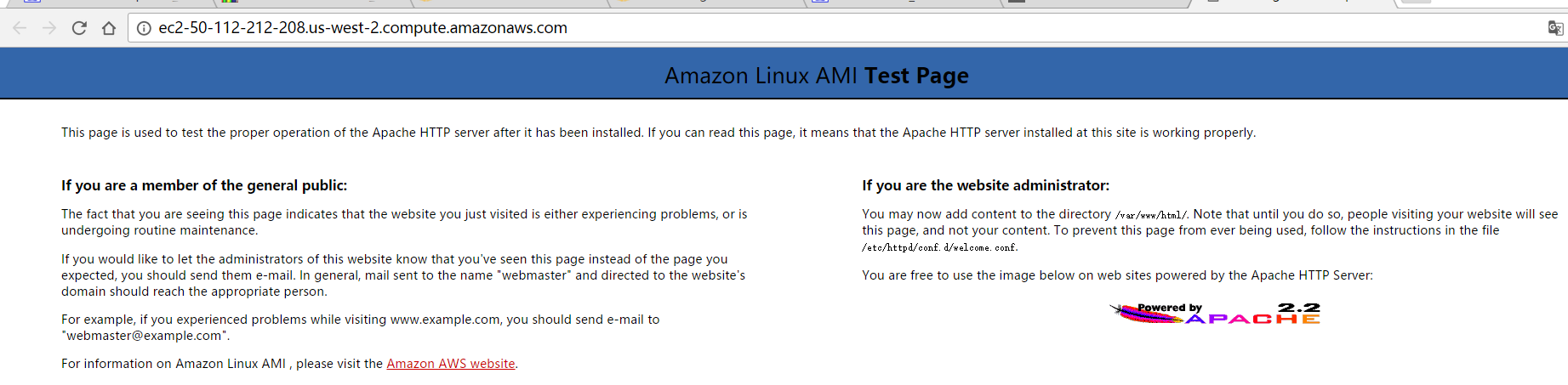Click the line 'You are free to use the image below'
Image resolution: width=1568 pixels, height=385 pixels.
[x=1117, y=275]
